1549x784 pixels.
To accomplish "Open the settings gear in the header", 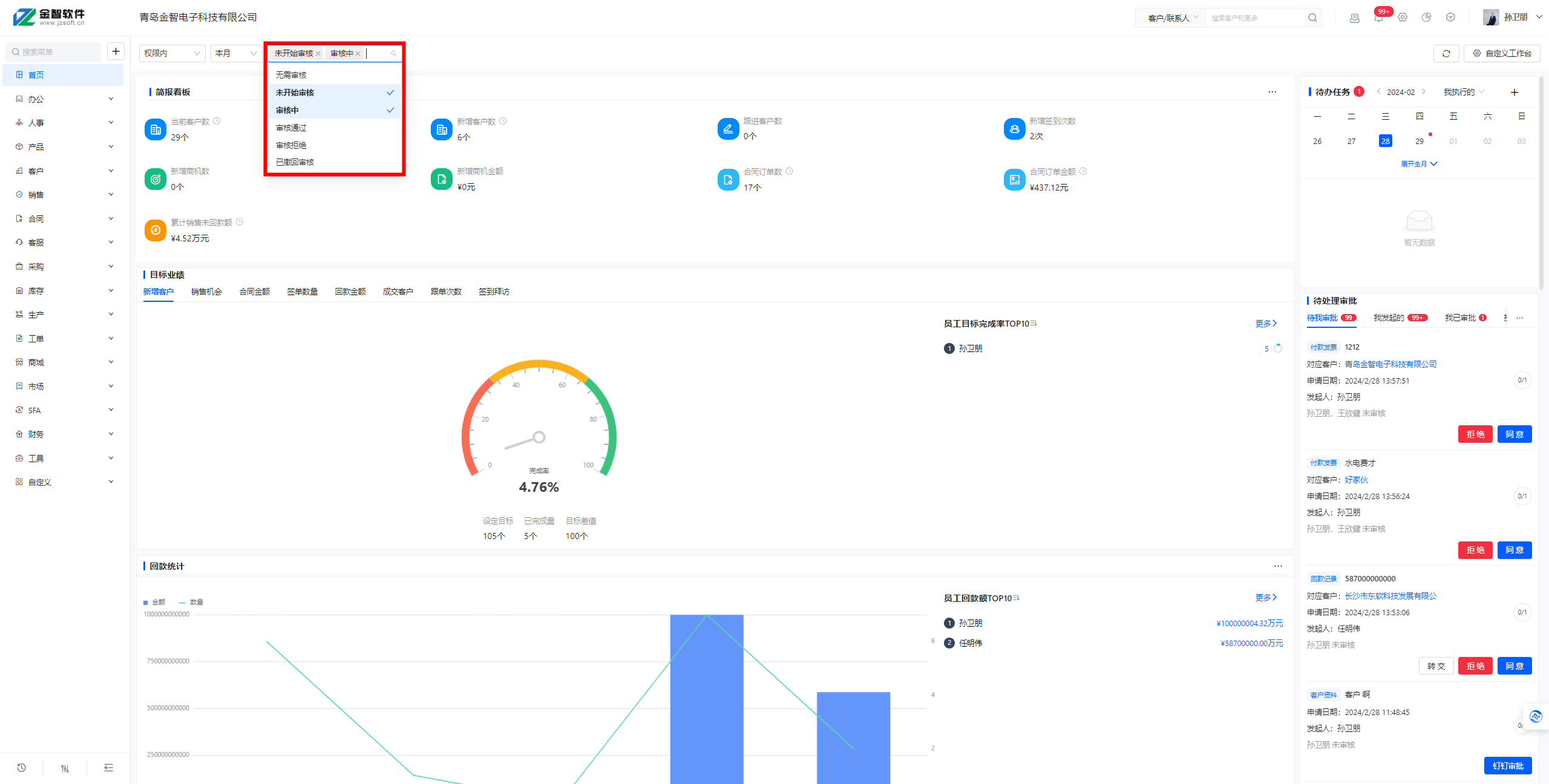I will click(x=1403, y=18).
